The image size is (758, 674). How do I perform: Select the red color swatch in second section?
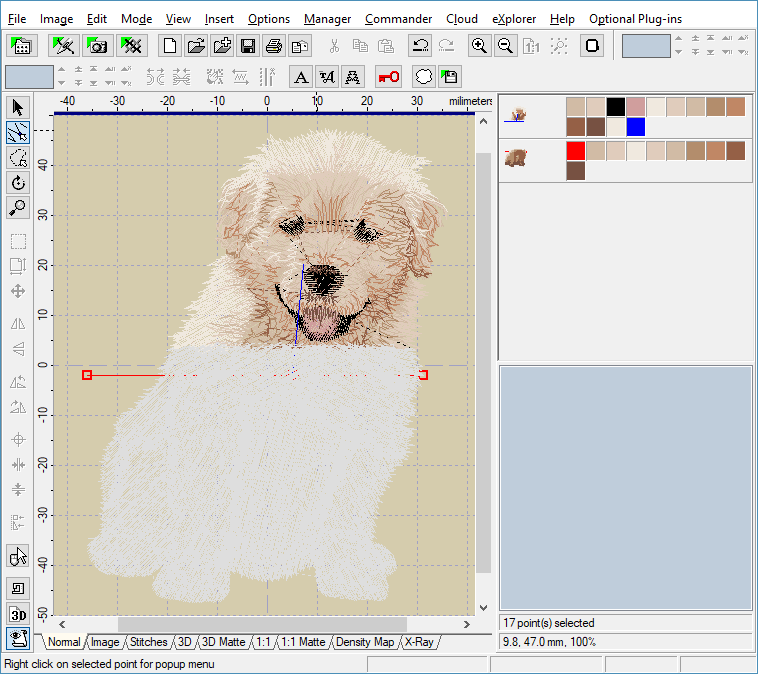pos(576,150)
